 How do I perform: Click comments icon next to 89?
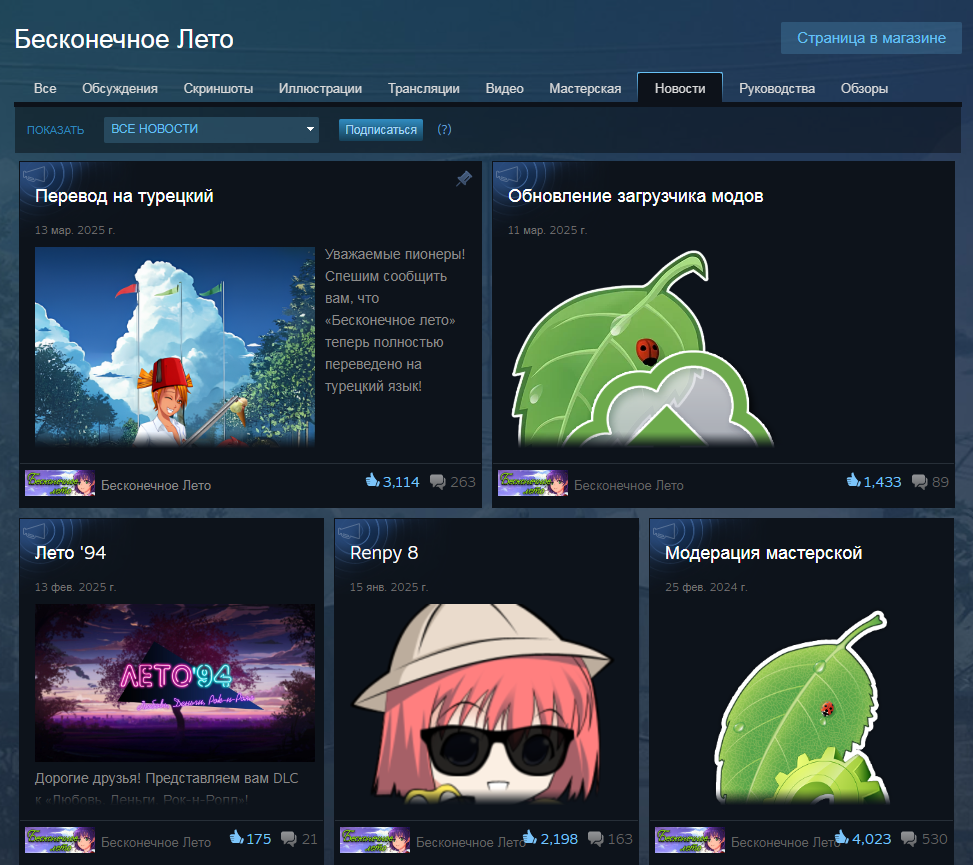[x=919, y=482]
